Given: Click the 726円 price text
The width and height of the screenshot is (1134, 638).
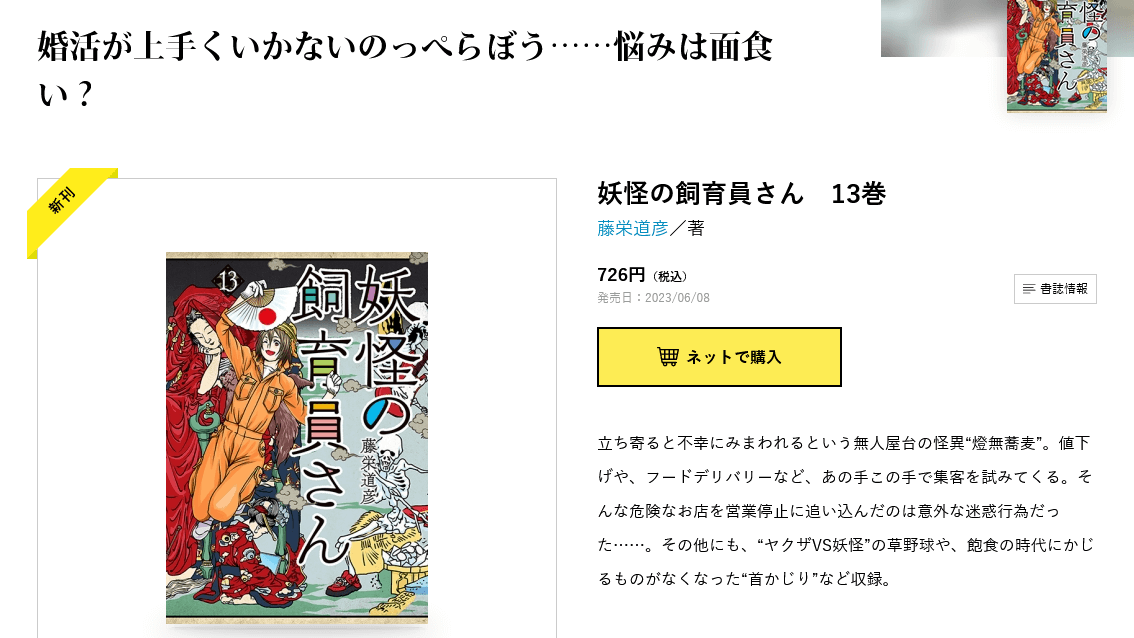Looking at the screenshot, I should [621, 276].
